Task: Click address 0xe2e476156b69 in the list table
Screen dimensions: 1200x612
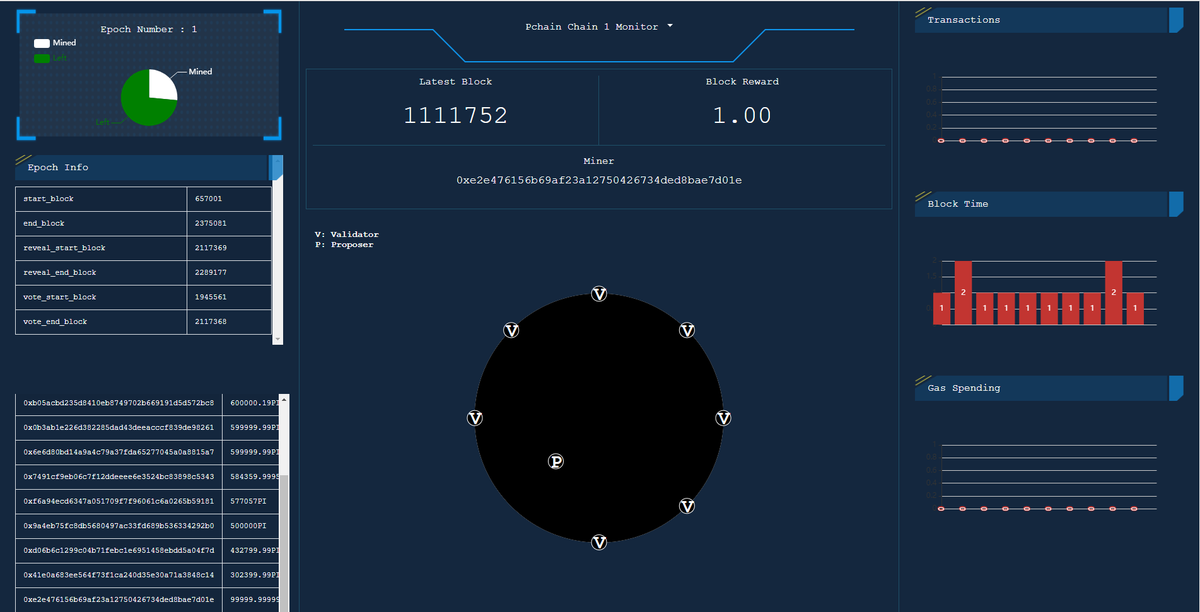Action: pyautogui.click(x=119, y=599)
